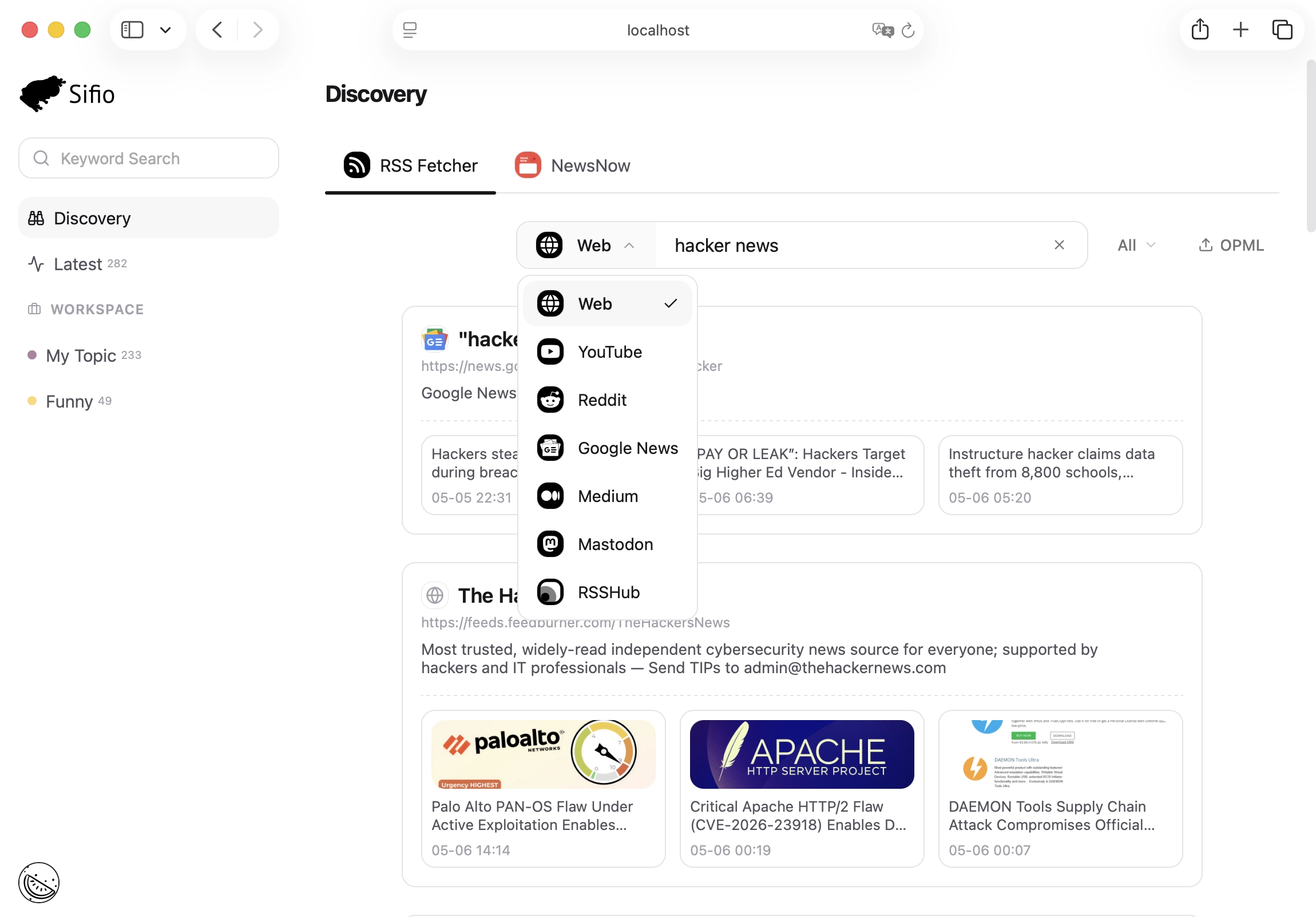Expand the Safari sidebar options chevron
Image resolution: width=1316 pixels, height=917 pixels.
[x=166, y=30]
